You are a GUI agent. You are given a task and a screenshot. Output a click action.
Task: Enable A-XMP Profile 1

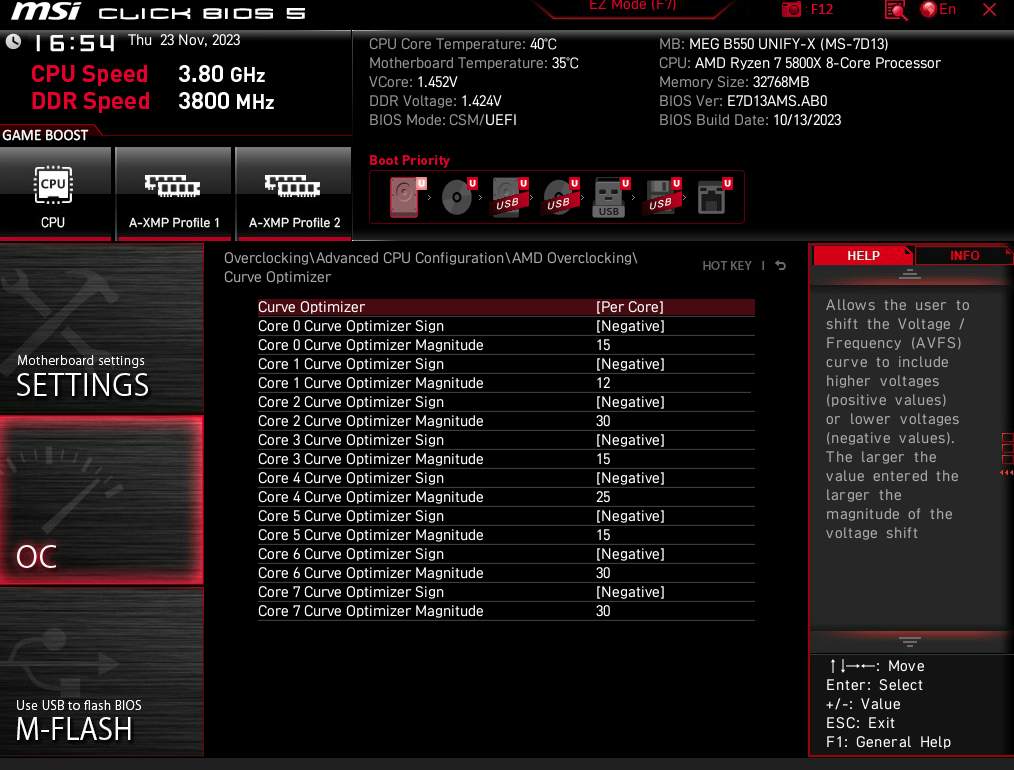[x=173, y=193]
